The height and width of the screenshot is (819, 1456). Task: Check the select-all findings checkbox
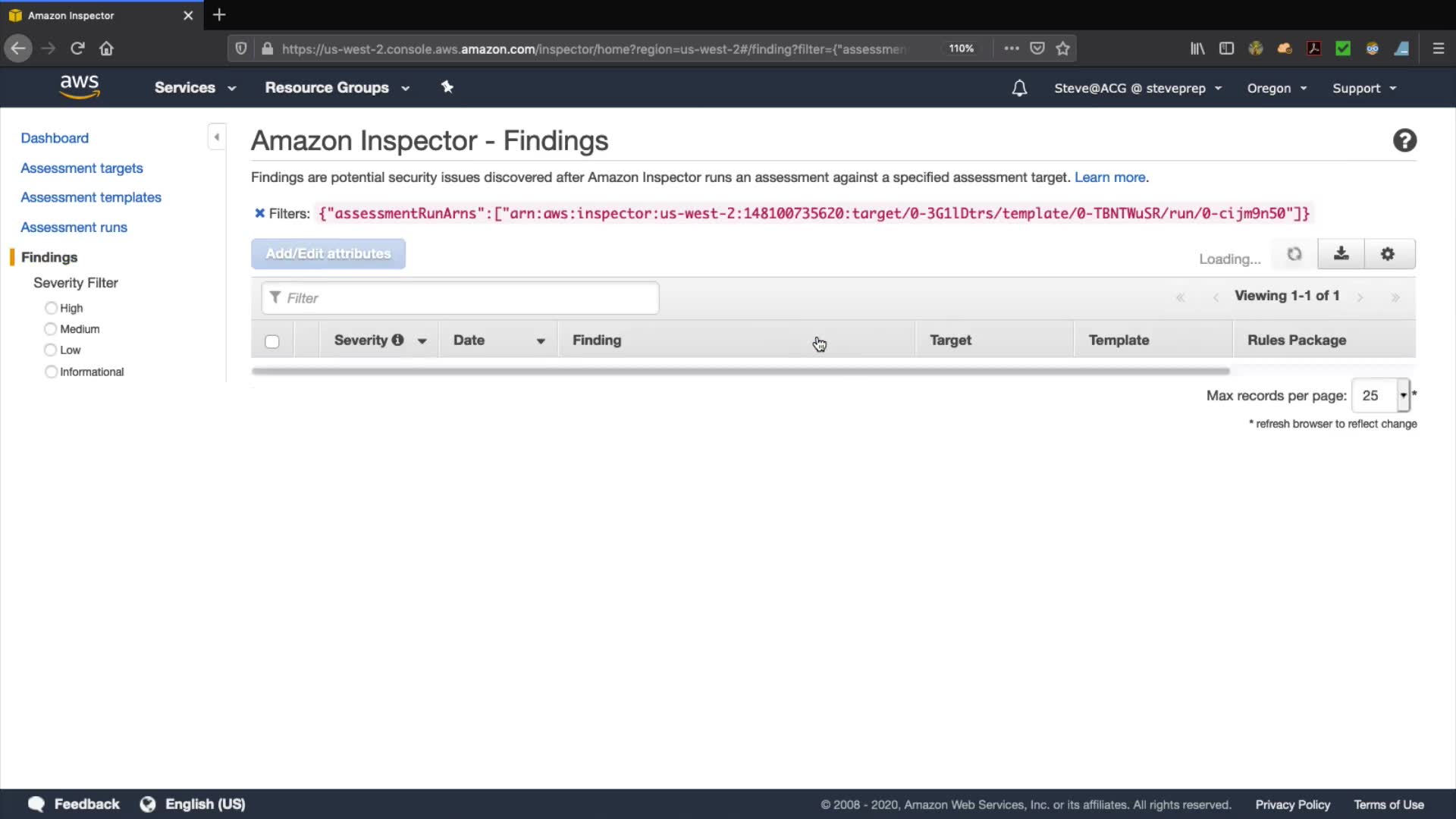(272, 341)
